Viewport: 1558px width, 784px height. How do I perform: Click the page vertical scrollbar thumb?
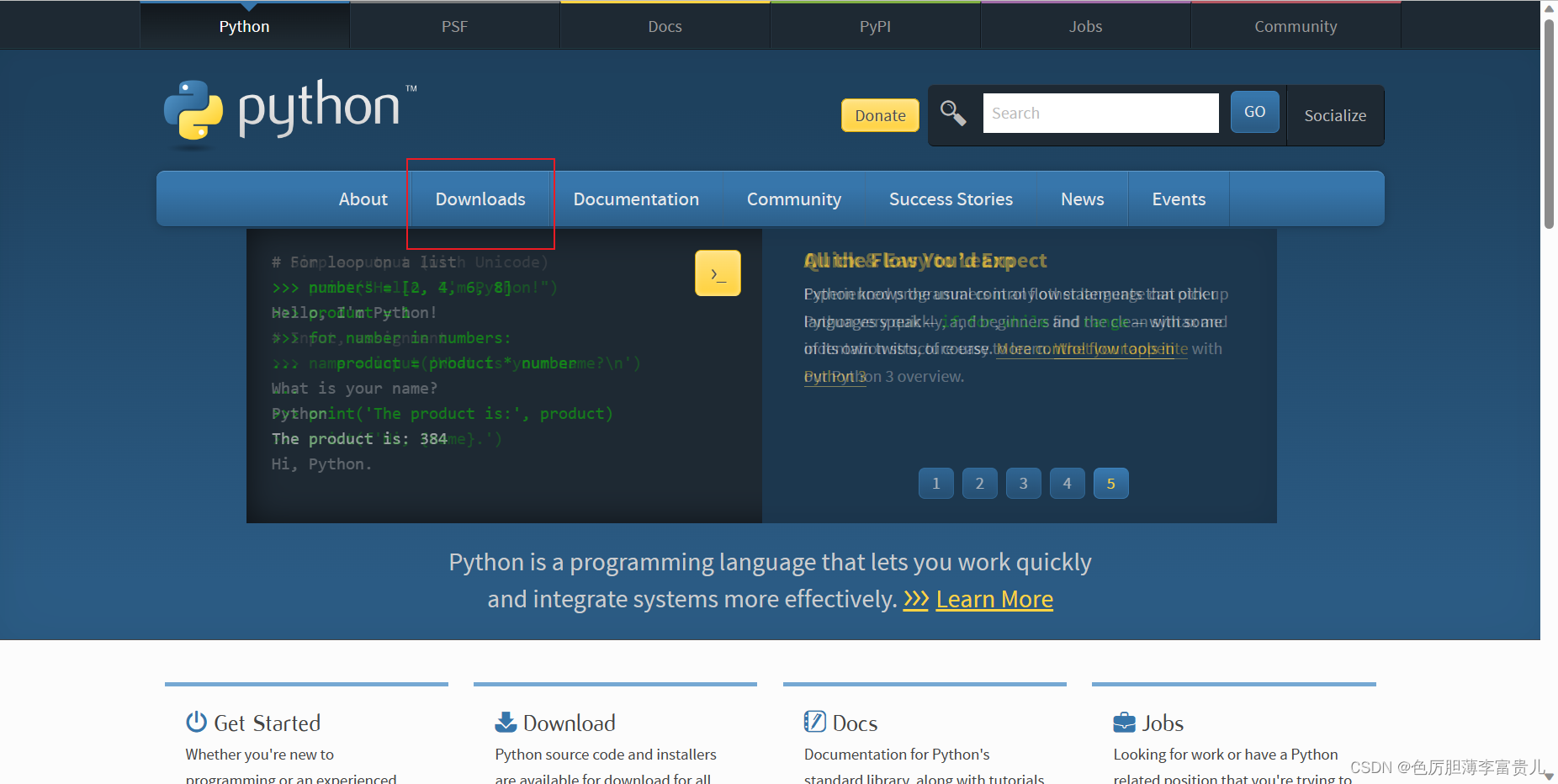[x=1549, y=124]
